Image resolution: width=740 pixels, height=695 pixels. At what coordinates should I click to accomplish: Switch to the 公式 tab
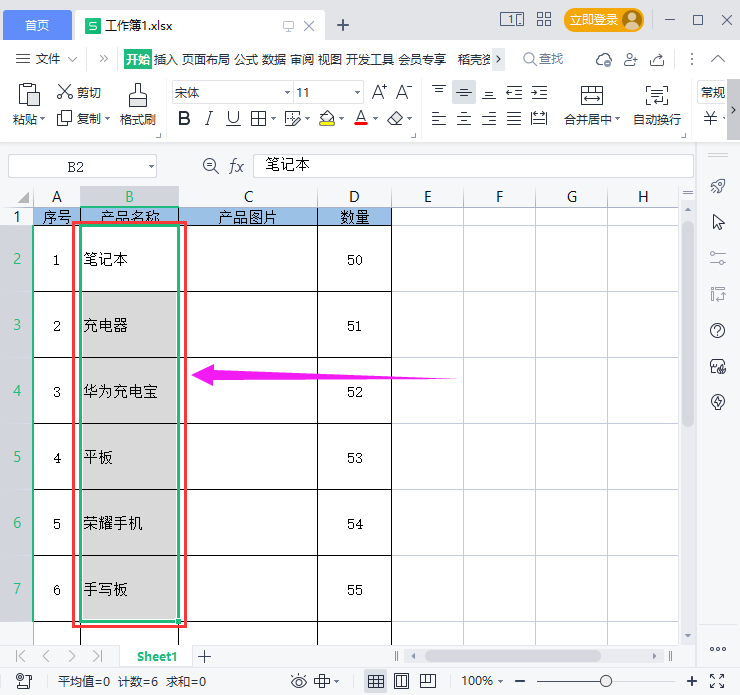tap(246, 59)
